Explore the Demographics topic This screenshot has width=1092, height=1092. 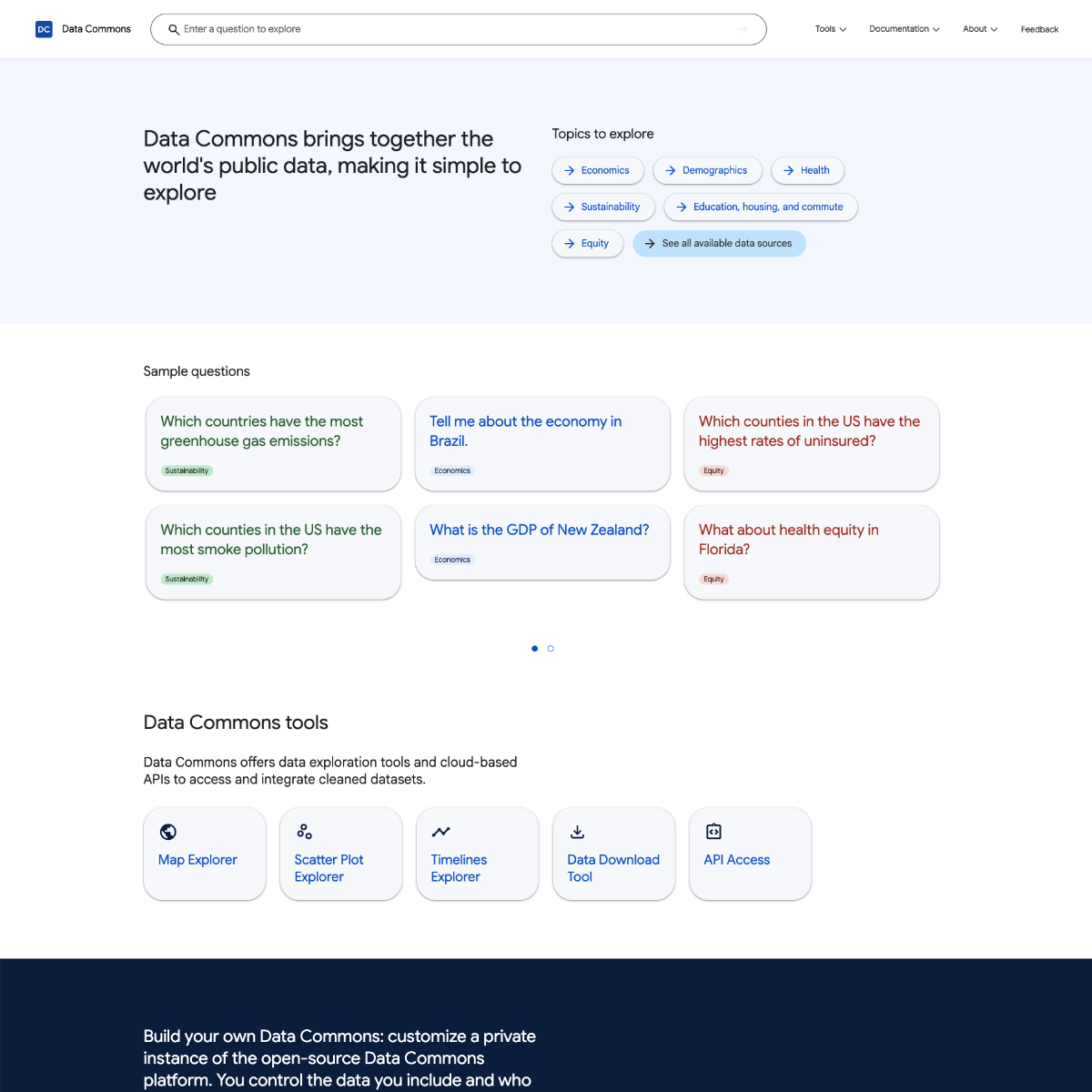[707, 170]
